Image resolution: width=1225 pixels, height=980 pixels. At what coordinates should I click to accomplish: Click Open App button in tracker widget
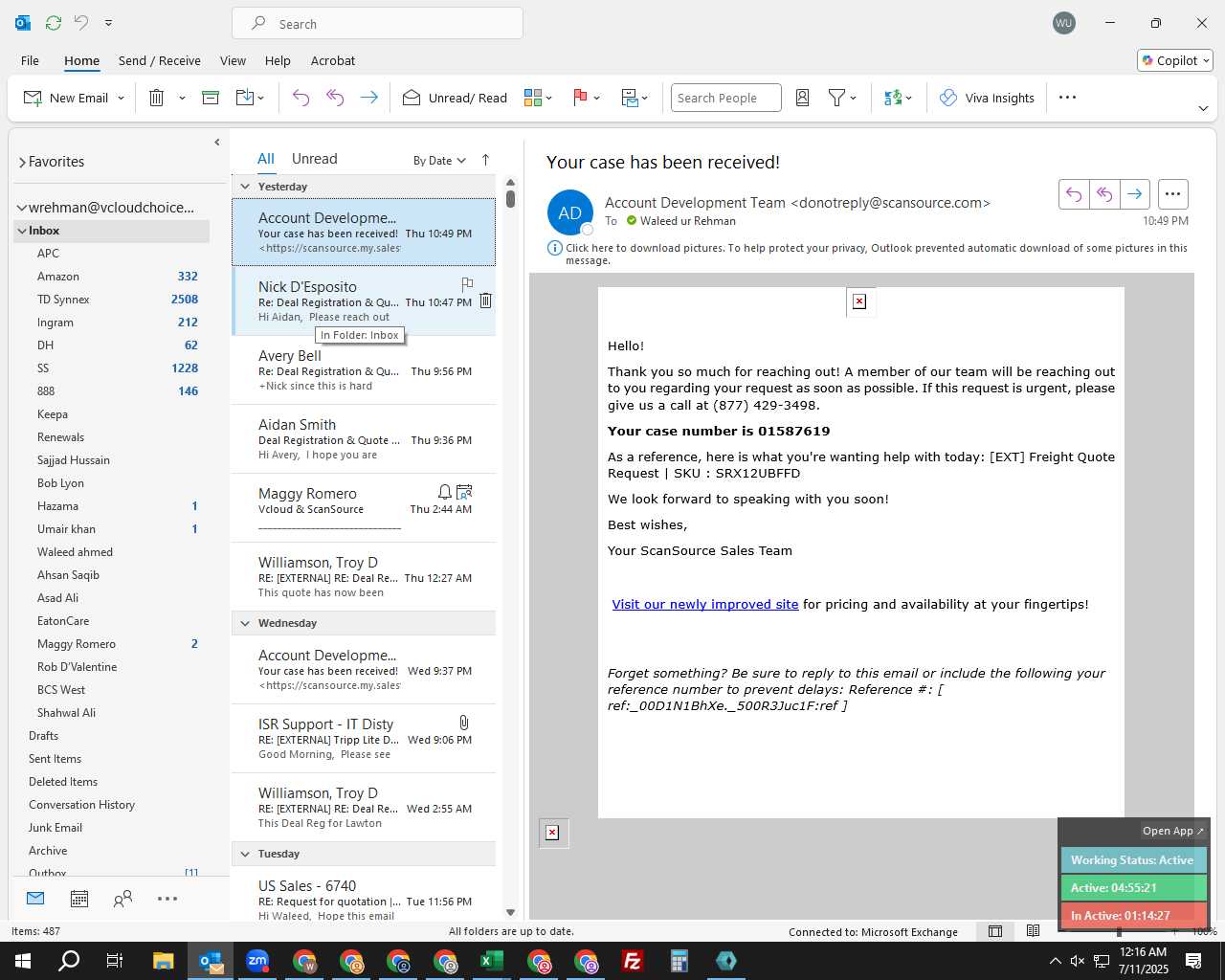click(x=1173, y=831)
